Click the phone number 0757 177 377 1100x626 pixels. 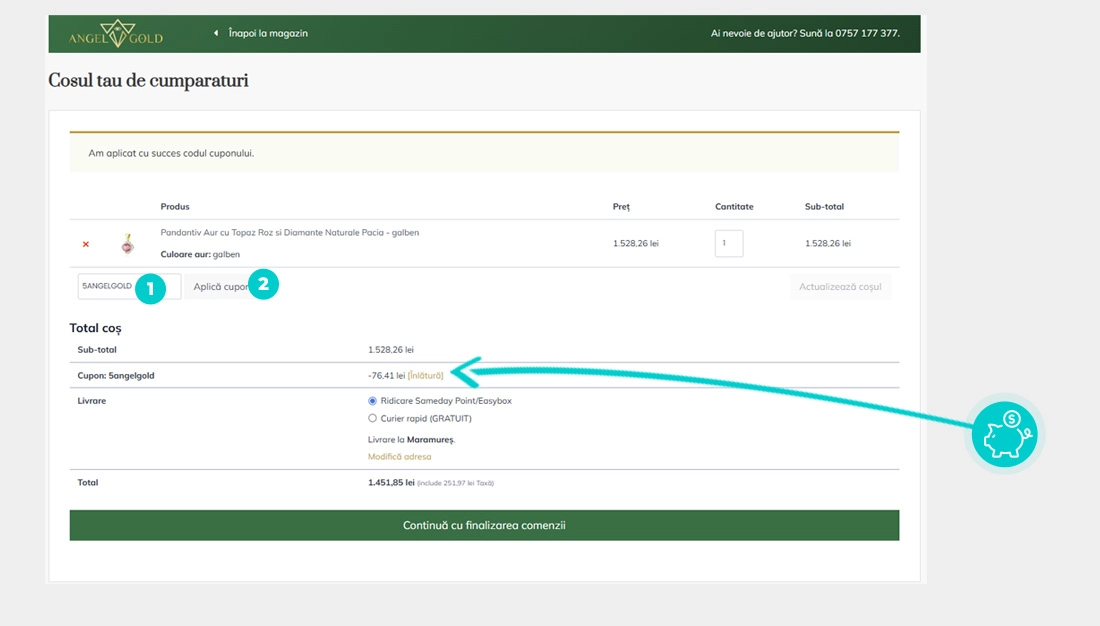pyautogui.click(x=867, y=33)
